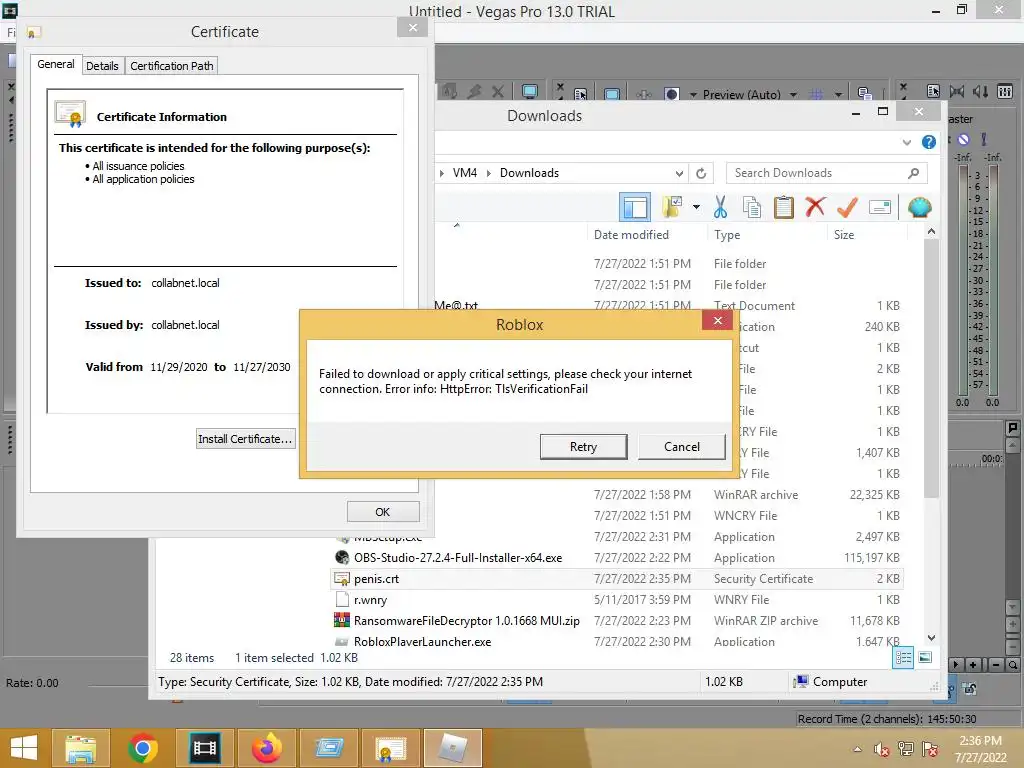This screenshot has width=1024, height=768.
Task: Click the red X Delete icon
Action: tap(814, 207)
